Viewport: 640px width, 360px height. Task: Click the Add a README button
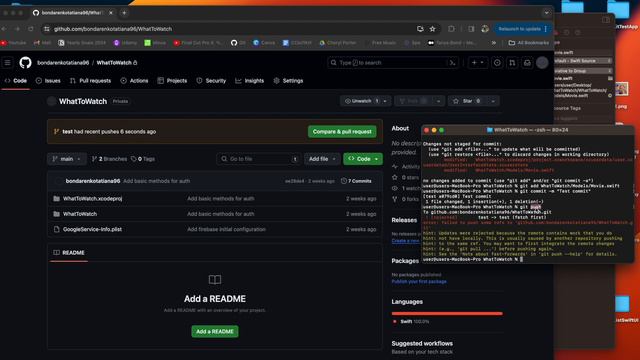pos(215,331)
